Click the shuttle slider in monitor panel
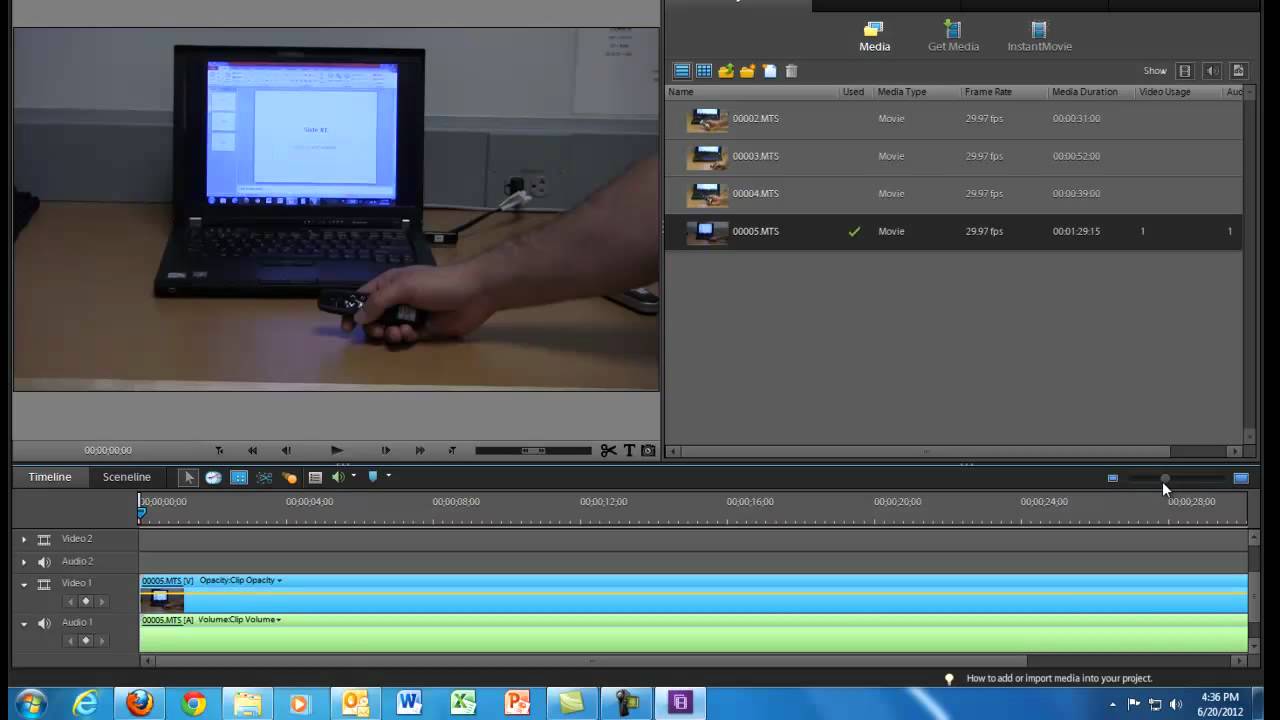 [533, 451]
